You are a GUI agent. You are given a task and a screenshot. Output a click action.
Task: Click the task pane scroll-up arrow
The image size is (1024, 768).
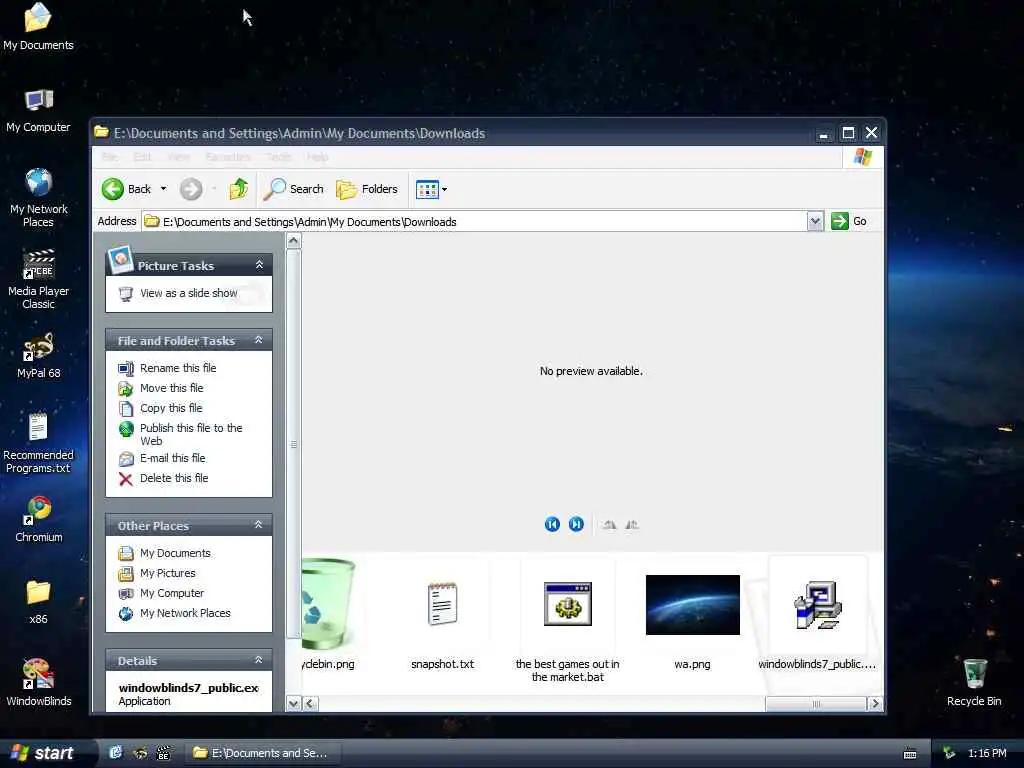pos(294,241)
